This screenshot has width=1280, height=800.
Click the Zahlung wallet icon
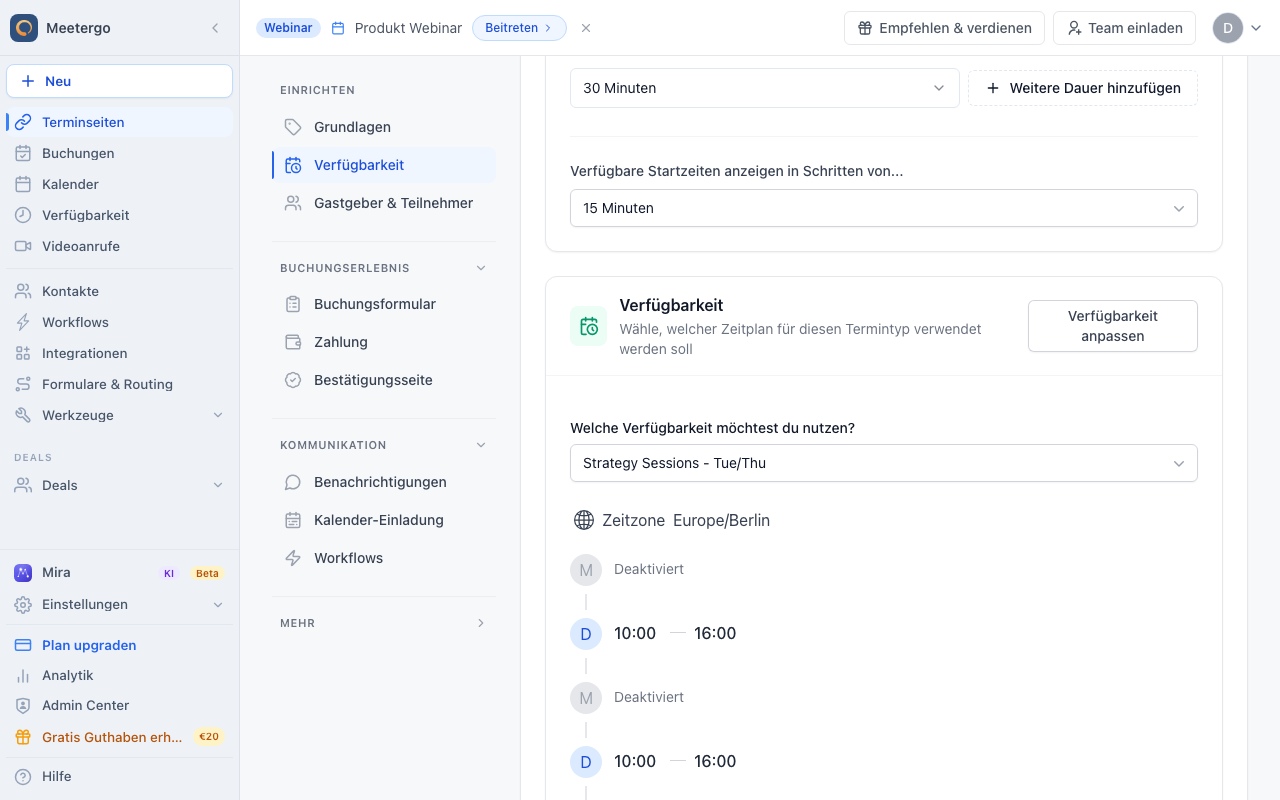click(293, 342)
